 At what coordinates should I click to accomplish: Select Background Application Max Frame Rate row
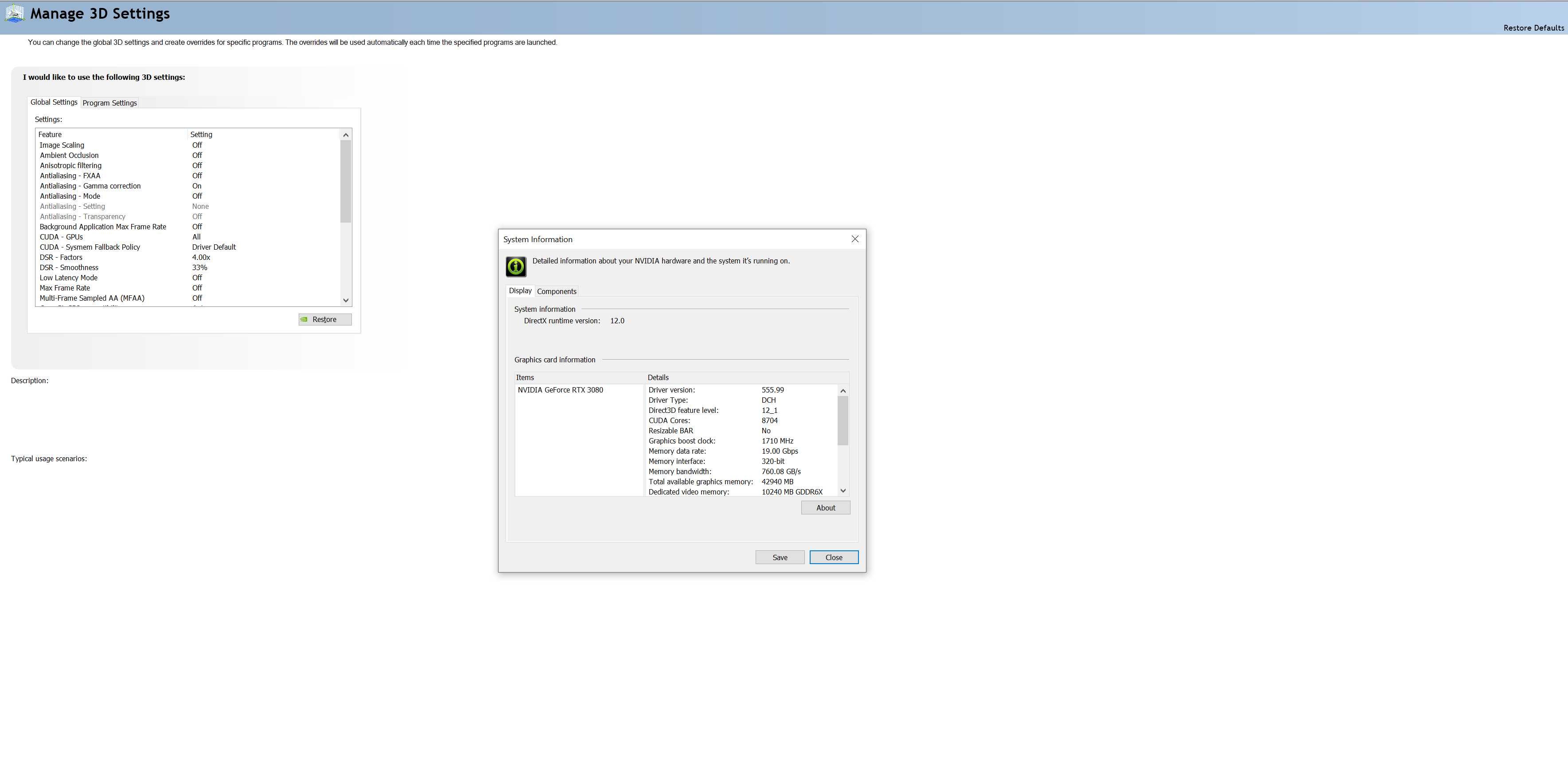coord(187,227)
